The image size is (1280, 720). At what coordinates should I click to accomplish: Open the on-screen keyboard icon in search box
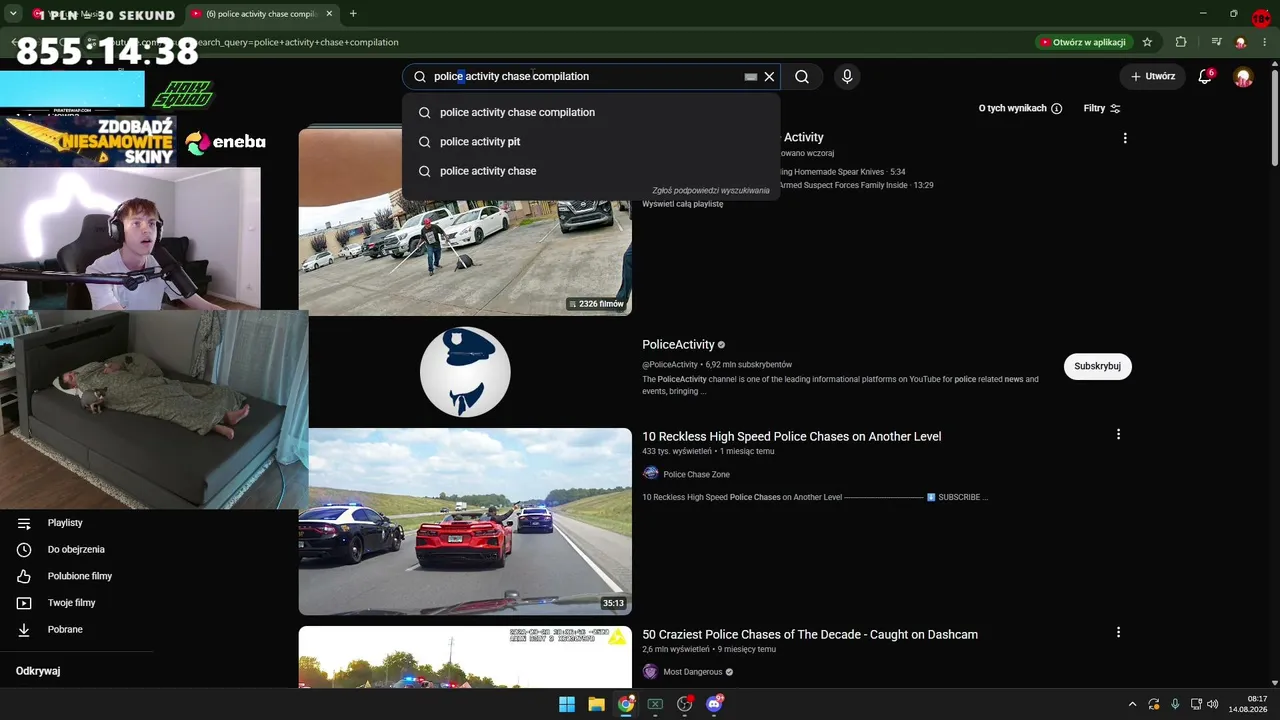pos(751,76)
